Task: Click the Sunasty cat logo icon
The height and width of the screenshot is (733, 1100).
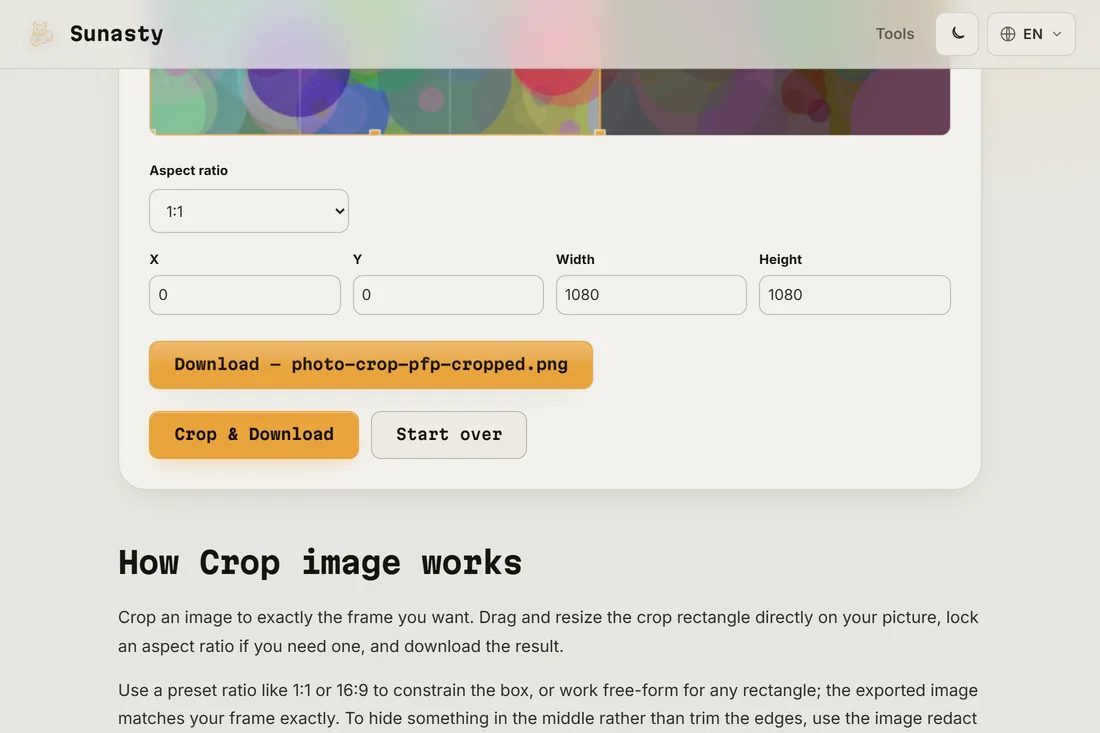Action: tap(41, 34)
